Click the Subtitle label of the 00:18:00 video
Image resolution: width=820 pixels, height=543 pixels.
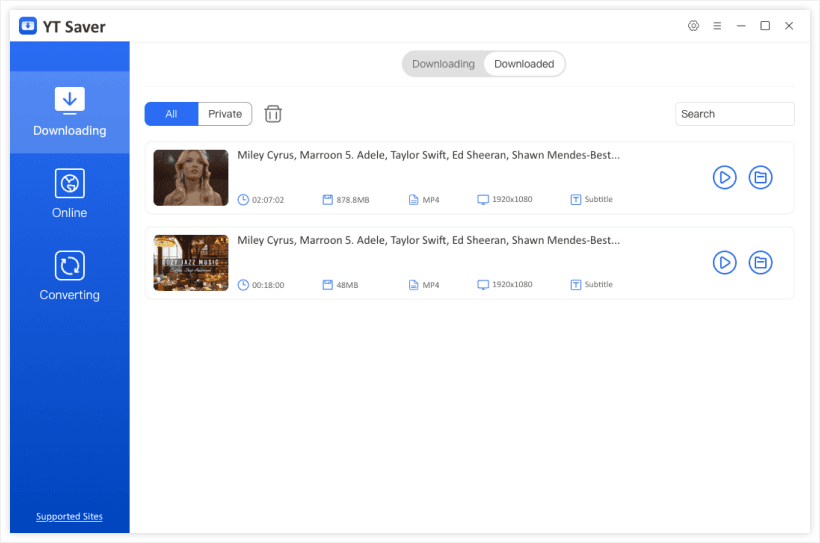point(598,284)
